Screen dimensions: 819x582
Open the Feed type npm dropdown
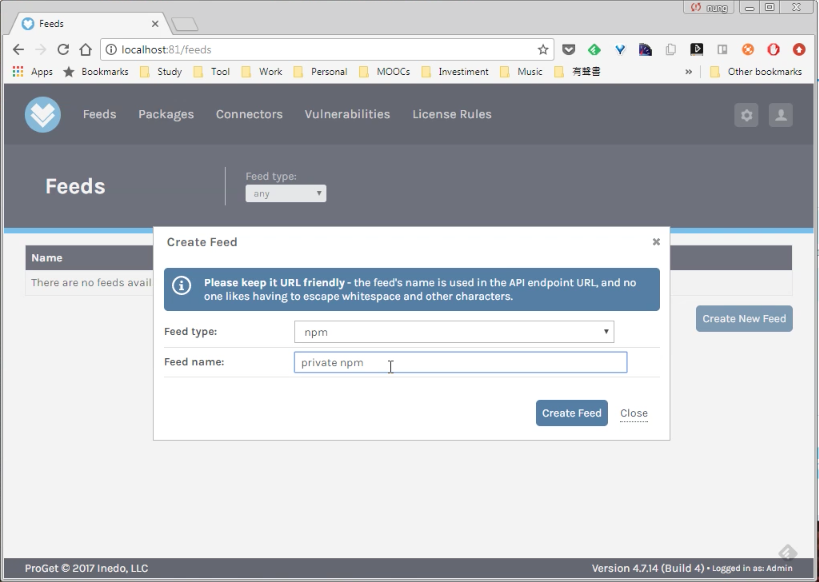pyautogui.click(x=454, y=332)
